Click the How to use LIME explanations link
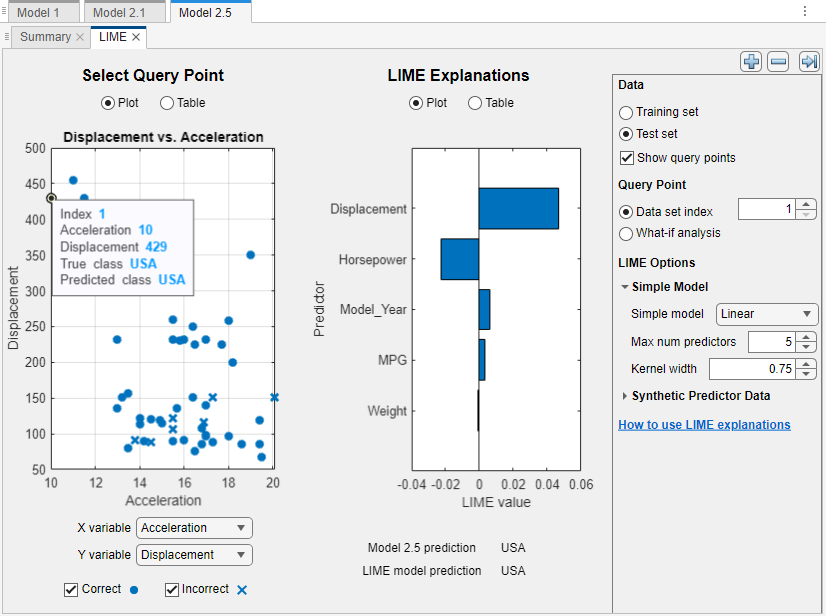Viewport: 826px width, 616px height. 704,424
